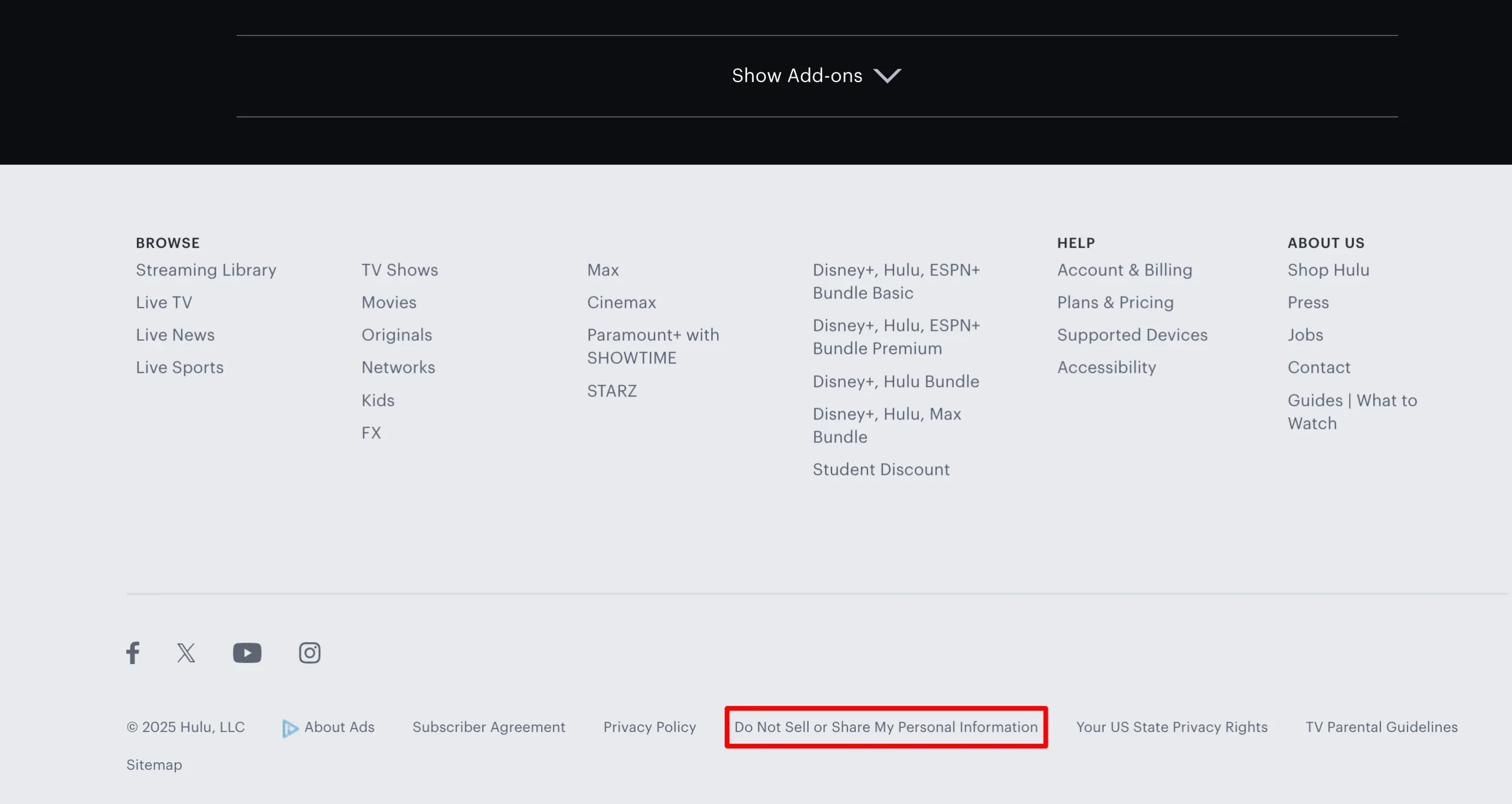The width and height of the screenshot is (1512, 804).
Task: Open Hulu's Facebook page icon
Action: click(133, 653)
